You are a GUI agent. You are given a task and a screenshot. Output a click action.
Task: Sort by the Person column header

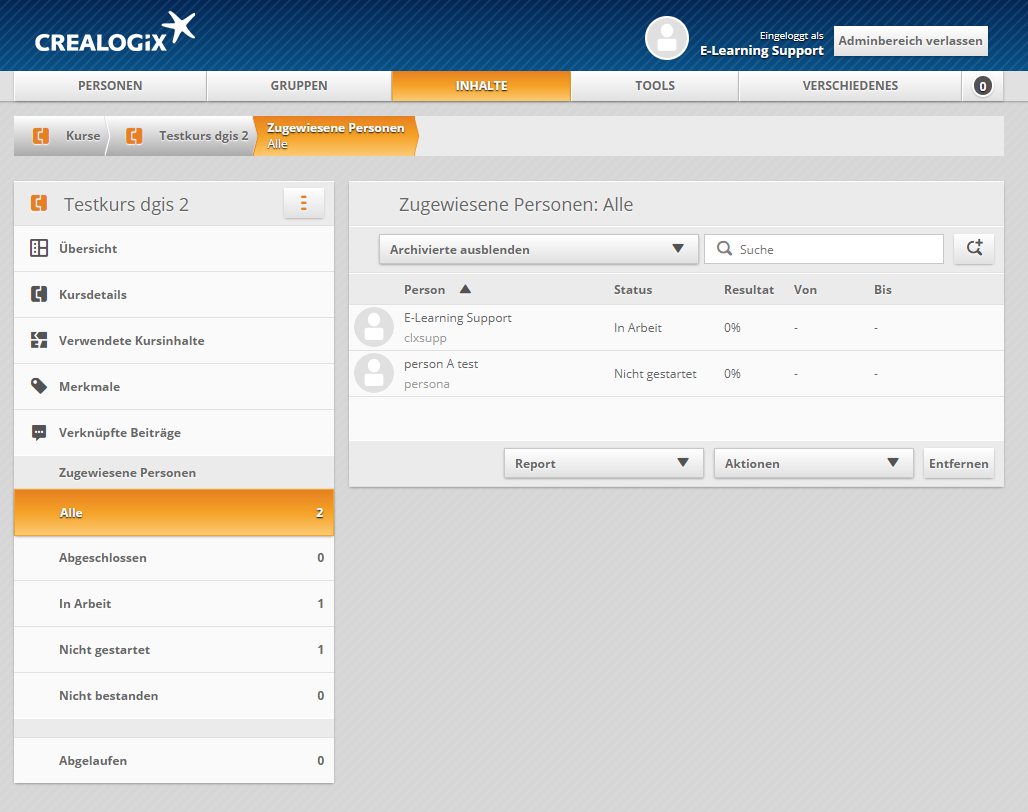[425, 290]
